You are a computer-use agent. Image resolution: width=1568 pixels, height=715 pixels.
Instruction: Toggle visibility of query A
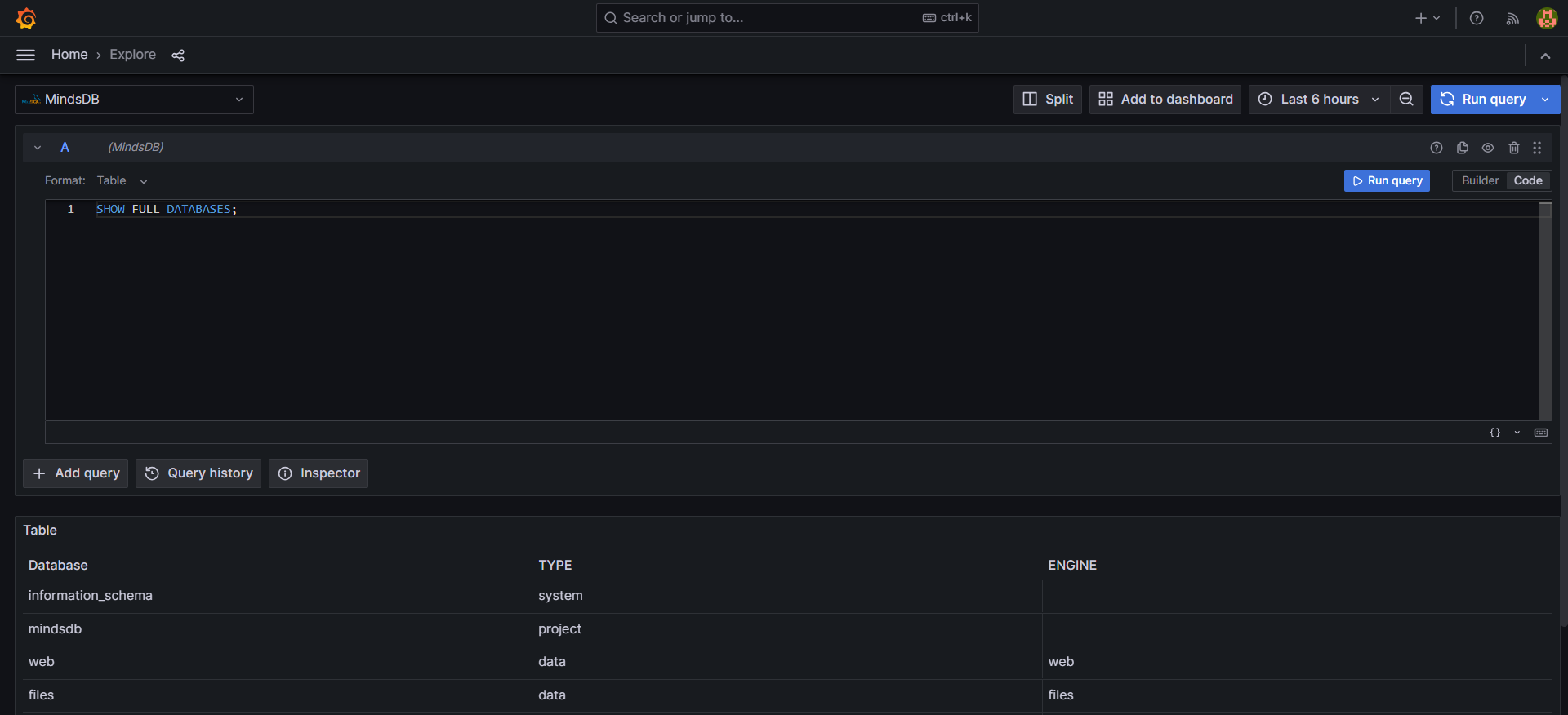[x=1488, y=148]
